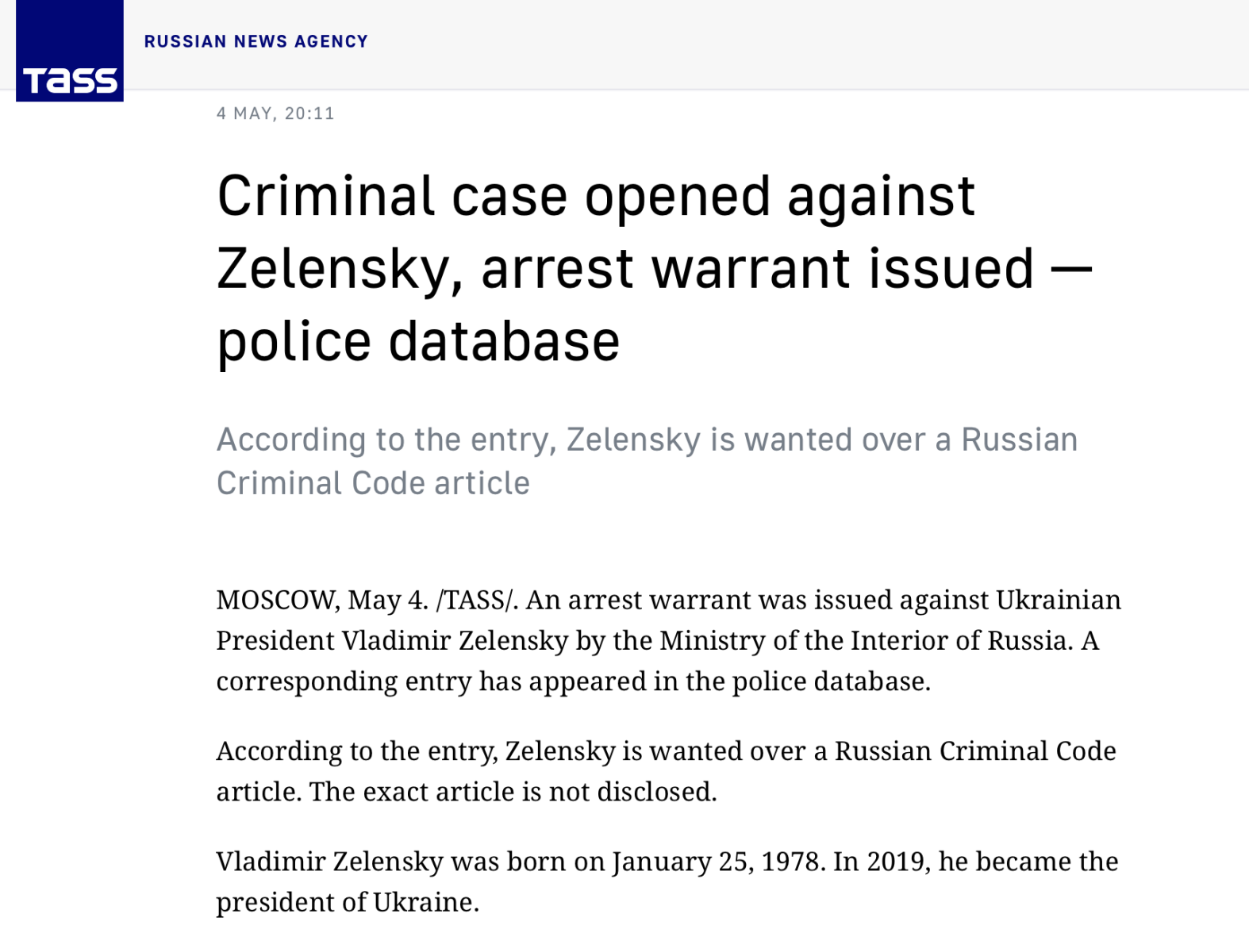Click the TASS logo
Screen dimensions: 1249x952
pyautogui.click(x=70, y=51)
